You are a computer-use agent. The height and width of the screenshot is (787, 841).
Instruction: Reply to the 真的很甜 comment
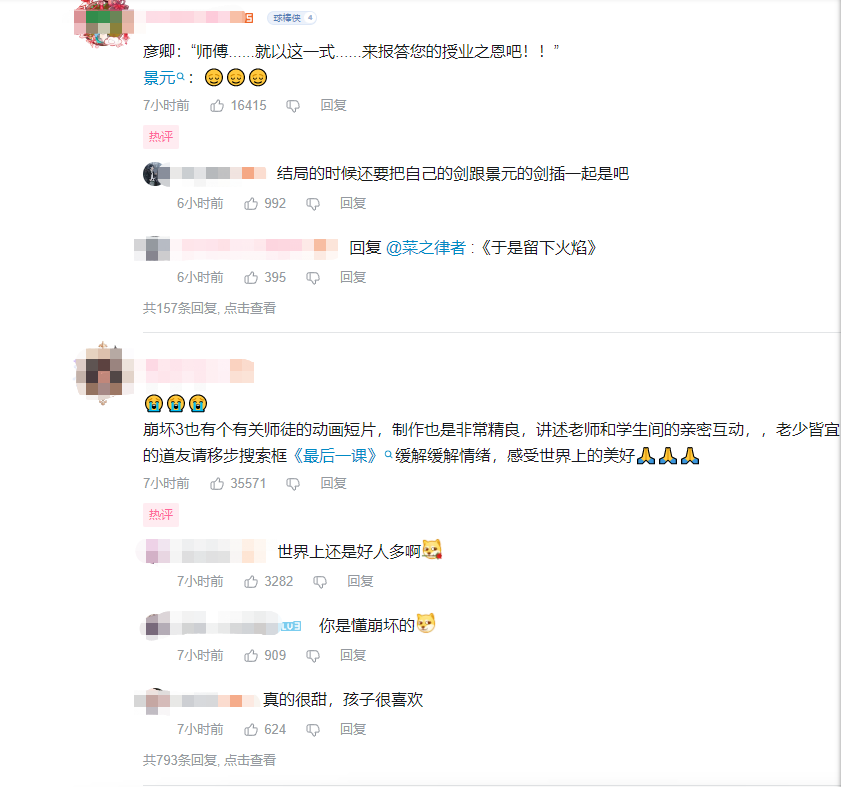(x=353, y=730)
